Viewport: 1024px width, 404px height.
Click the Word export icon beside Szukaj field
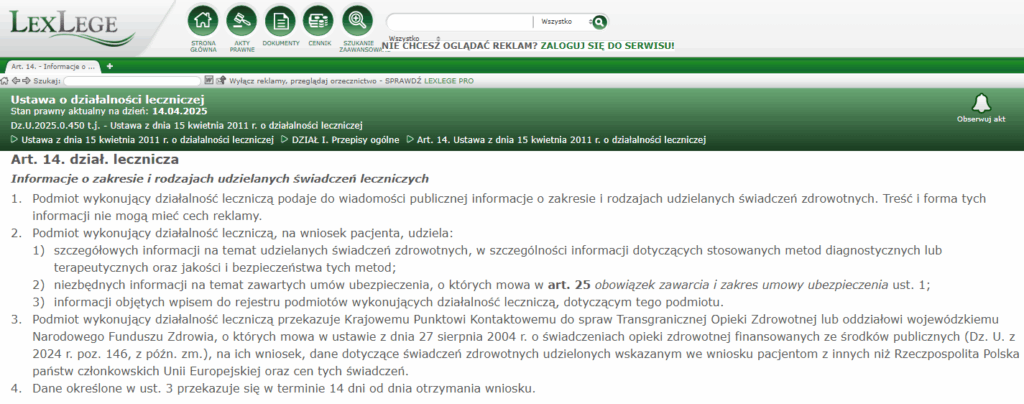point(208,80)
